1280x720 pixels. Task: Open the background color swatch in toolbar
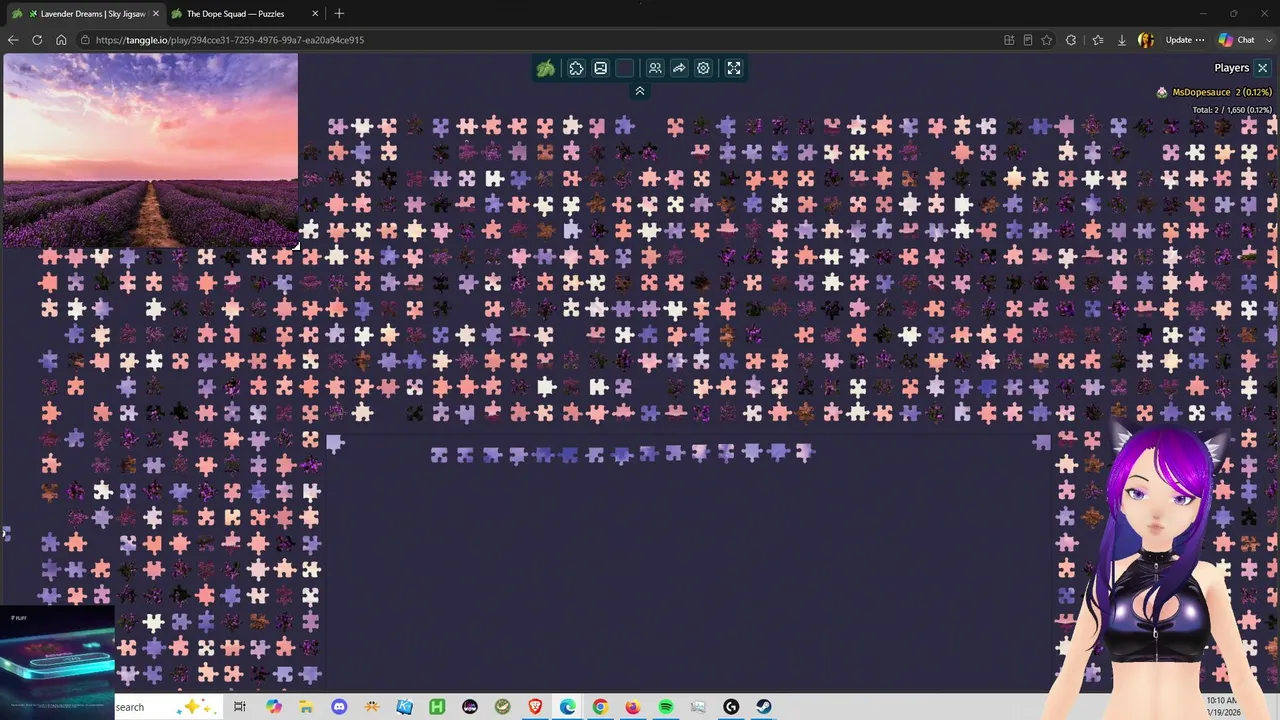625,68
